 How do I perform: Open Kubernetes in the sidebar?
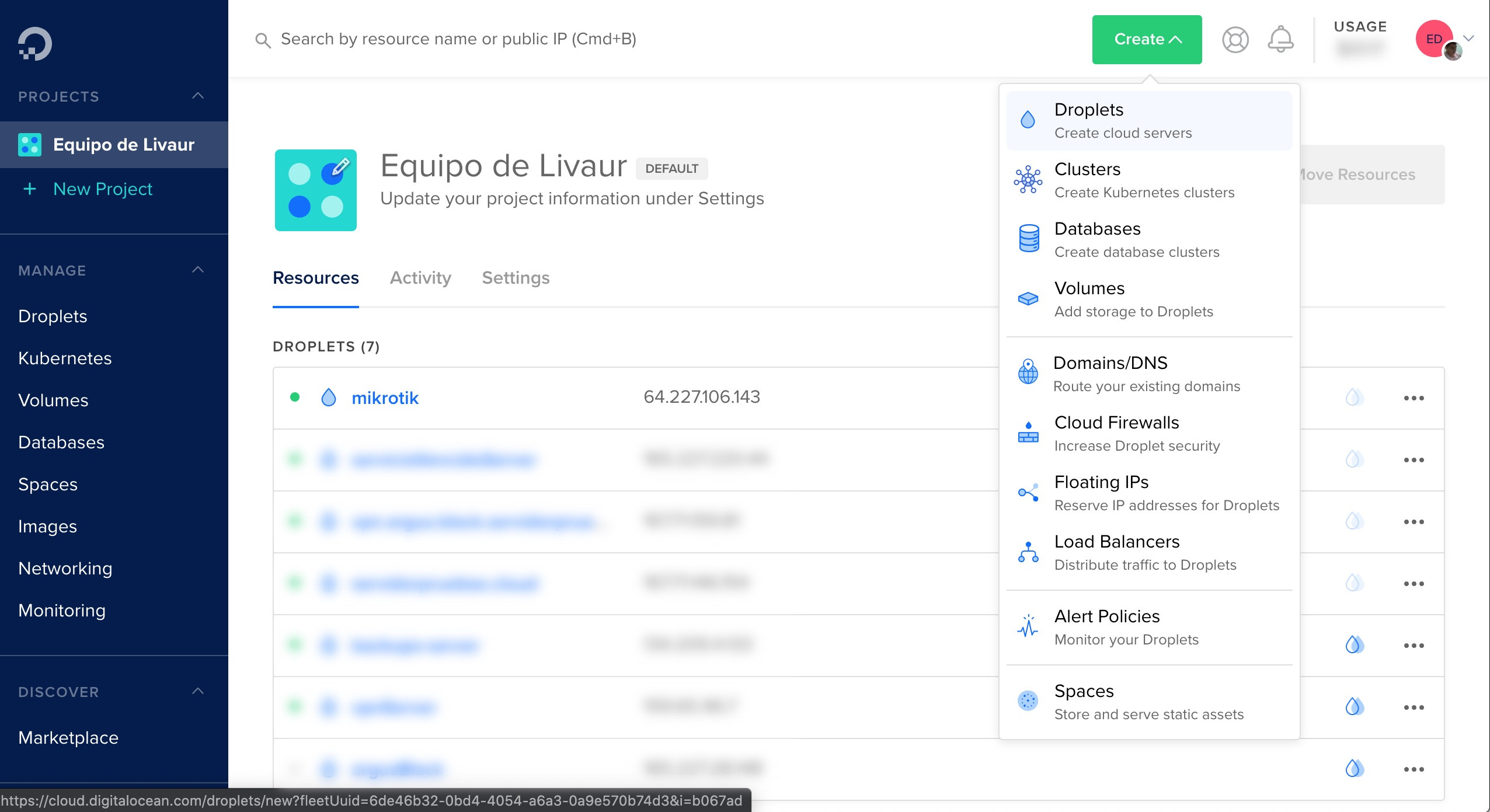pos(65,358)
